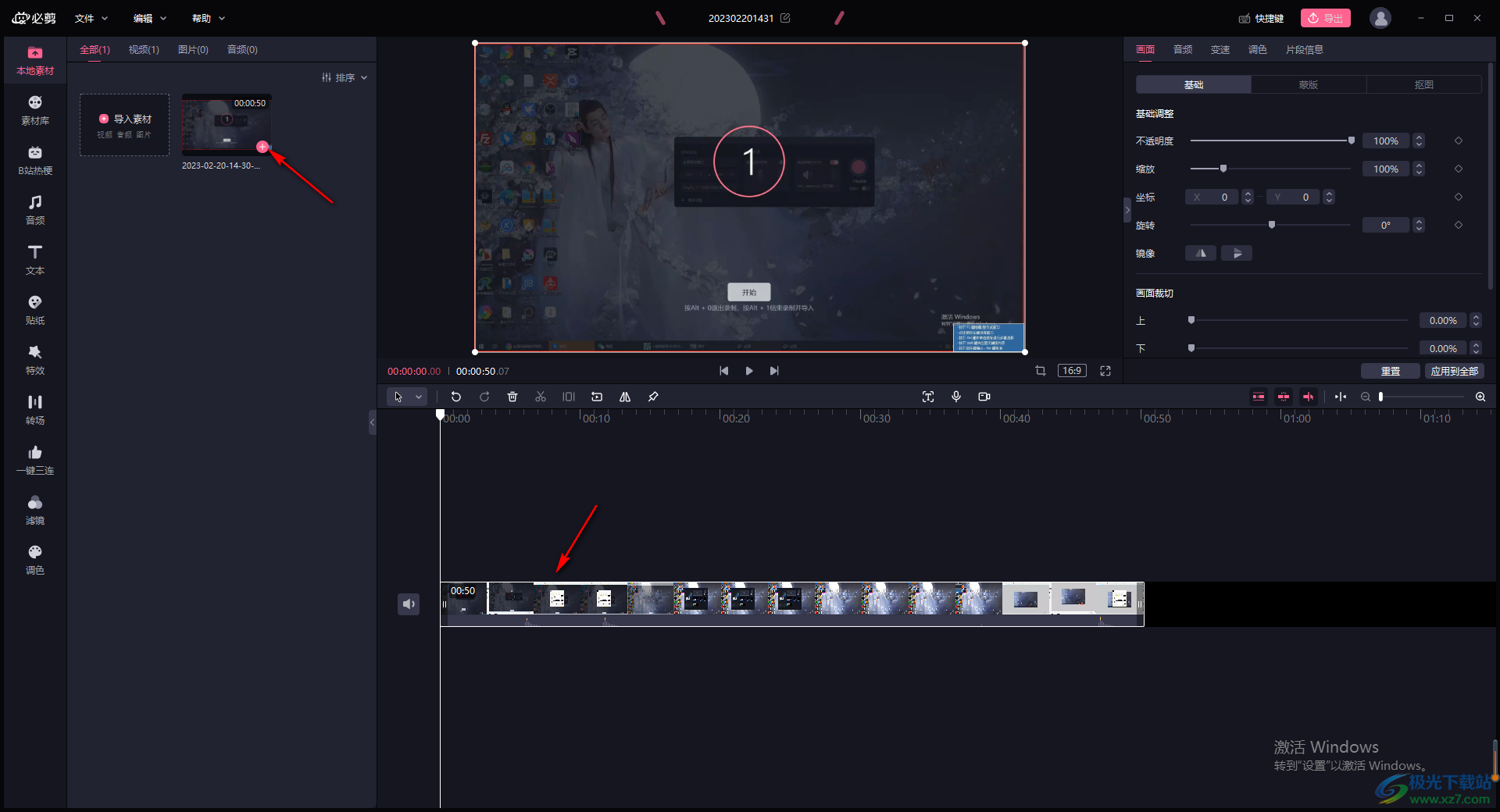Screen dimensions: 1500x812
Task: Undo the last edit
Action: pyautogui.click(x=456, y=397)
